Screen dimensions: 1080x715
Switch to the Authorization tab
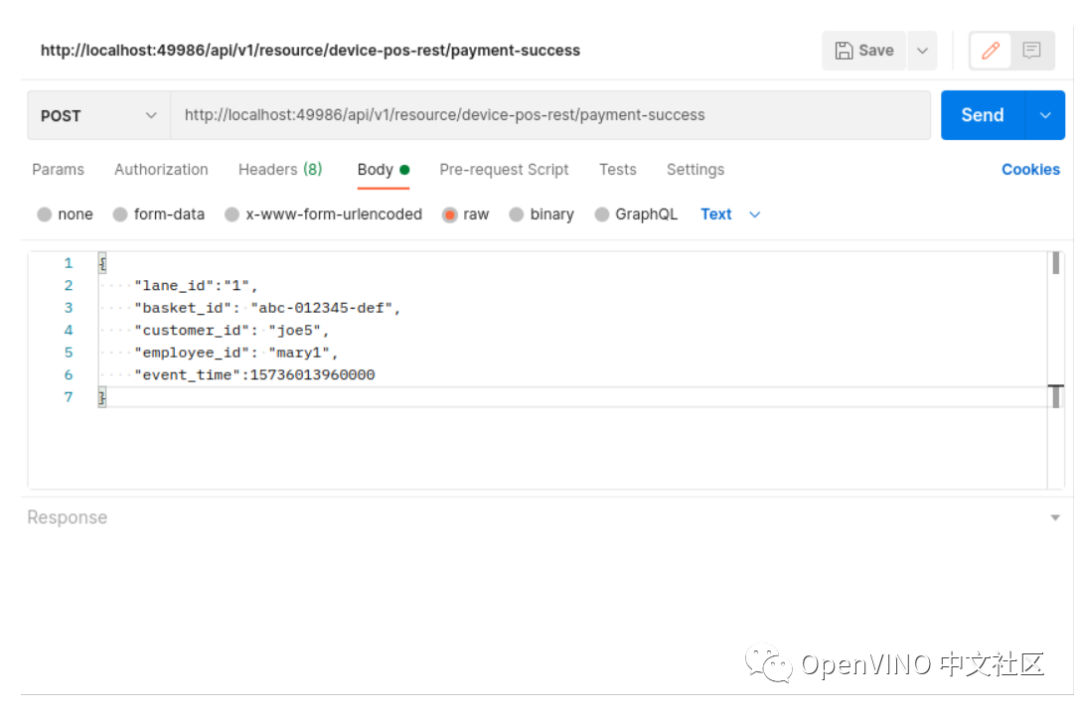click(161, 169)
